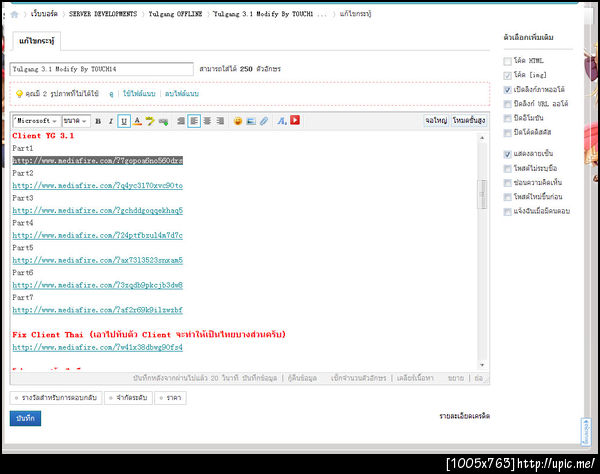Click the blue 'บันทึก' save button
This screenshot has height=474, width=600.
click(25, 419)
